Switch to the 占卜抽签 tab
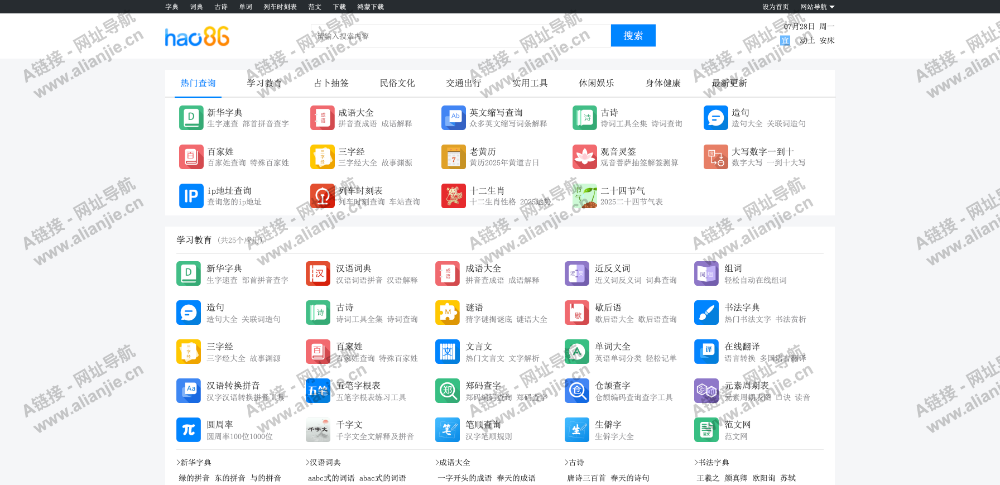This screenshot has height=485, width=1000. point(331,83)
